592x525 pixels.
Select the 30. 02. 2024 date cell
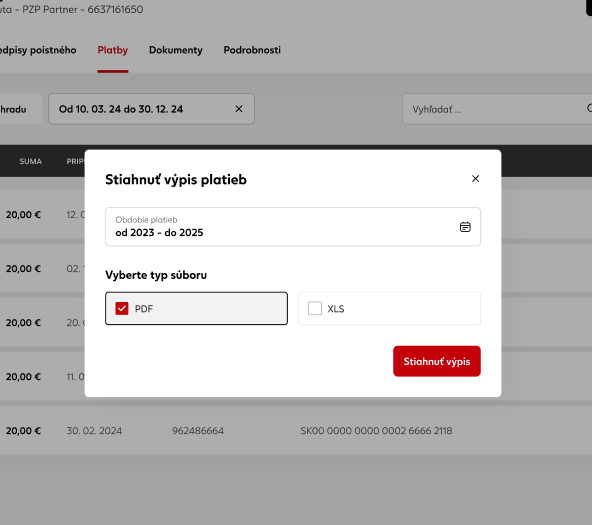pos(94,431)
